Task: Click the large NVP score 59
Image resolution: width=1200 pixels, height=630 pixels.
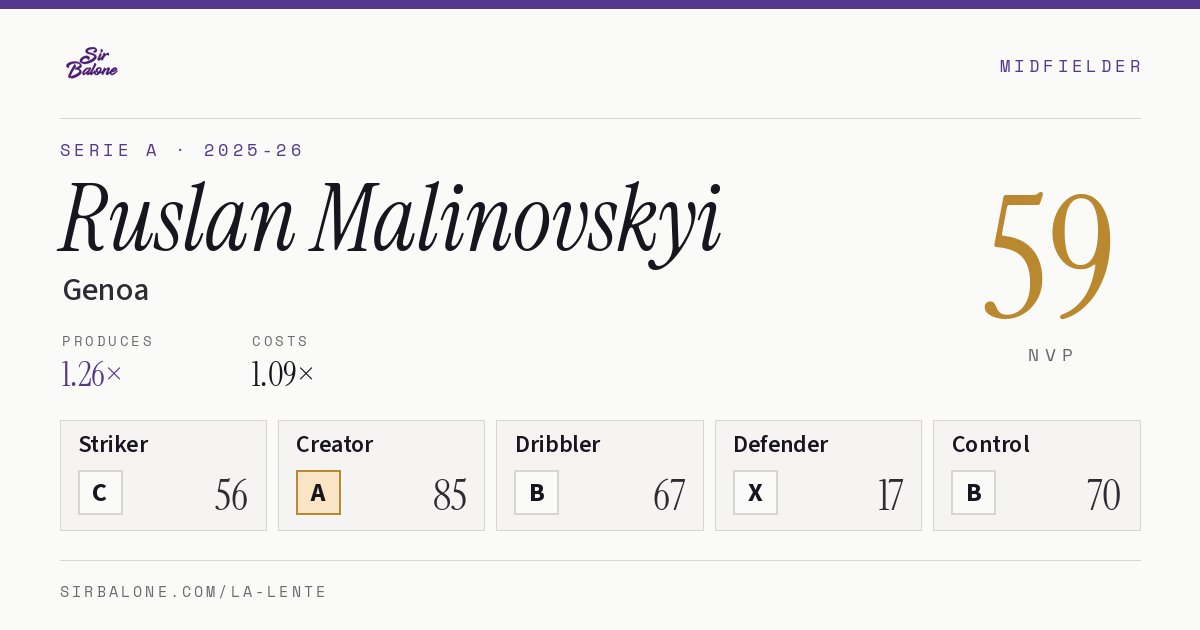Action: click(1050, 255)
